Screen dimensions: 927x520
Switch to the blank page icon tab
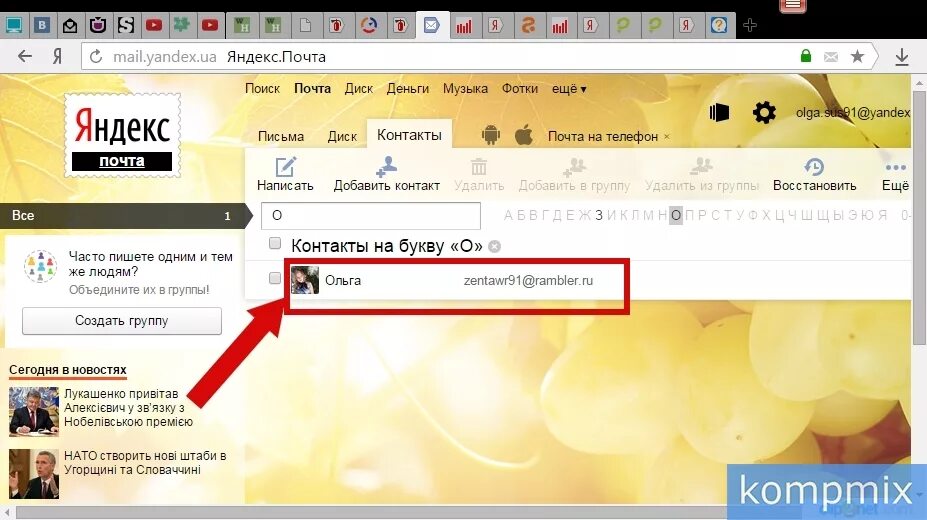tap(305, 25)
